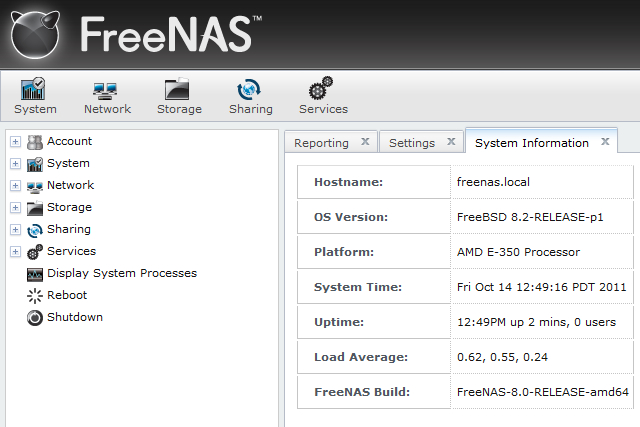Open Network from the top toolbar
Screen dimensions: 640x427
coord(107,89)
